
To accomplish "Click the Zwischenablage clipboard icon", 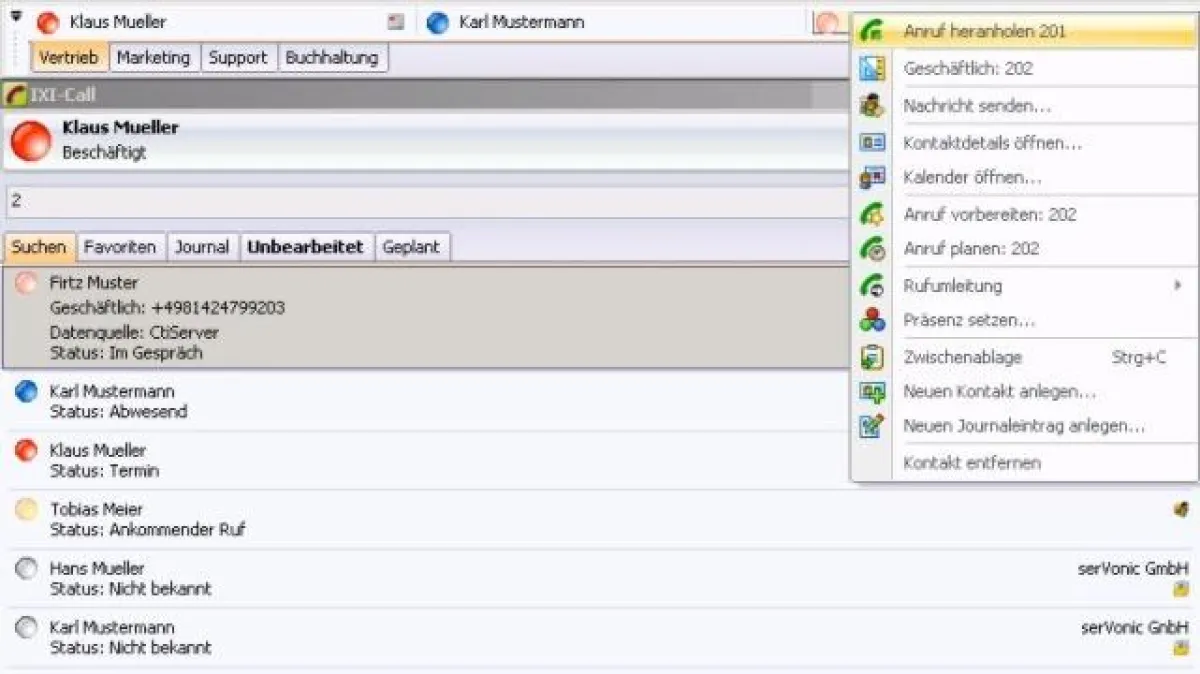I will (x=873, y=356).
